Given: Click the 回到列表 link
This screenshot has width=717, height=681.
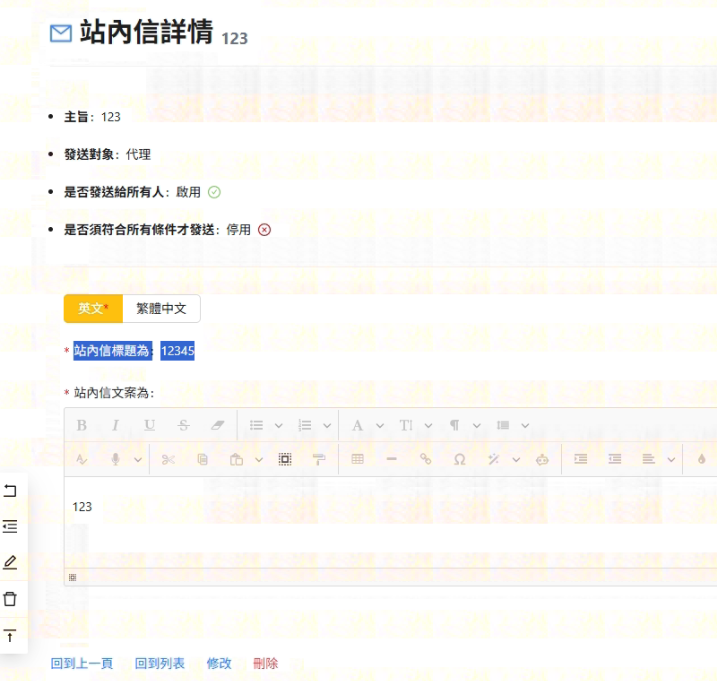Looking at the screenshot, I should pos(160,663).
